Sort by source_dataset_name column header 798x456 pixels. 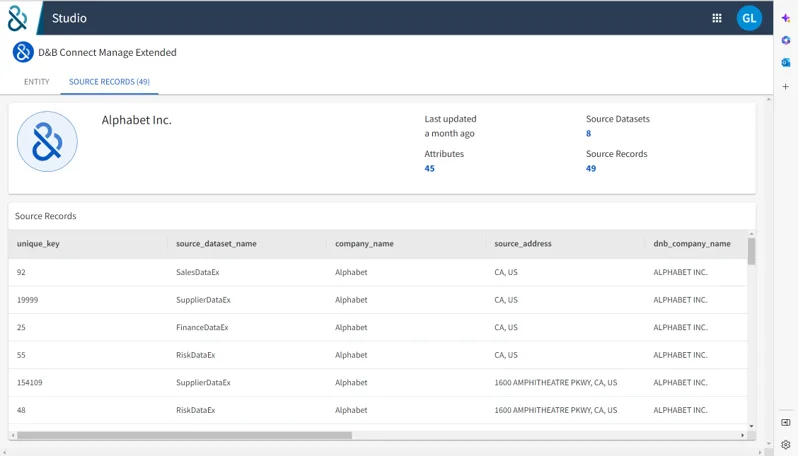[216, 244]
